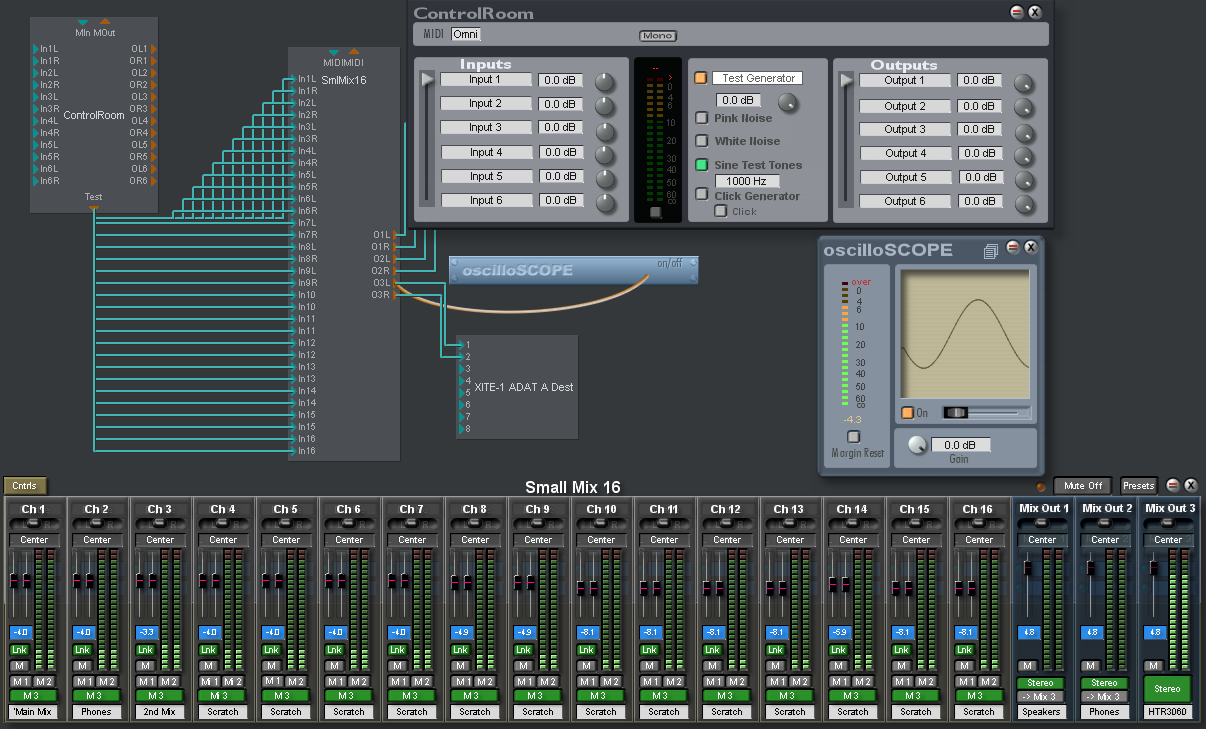This screenshot has height=729, width=1206.
Task: Enable the Test Generator orange checkbox
Action: (x=701, y=78)
